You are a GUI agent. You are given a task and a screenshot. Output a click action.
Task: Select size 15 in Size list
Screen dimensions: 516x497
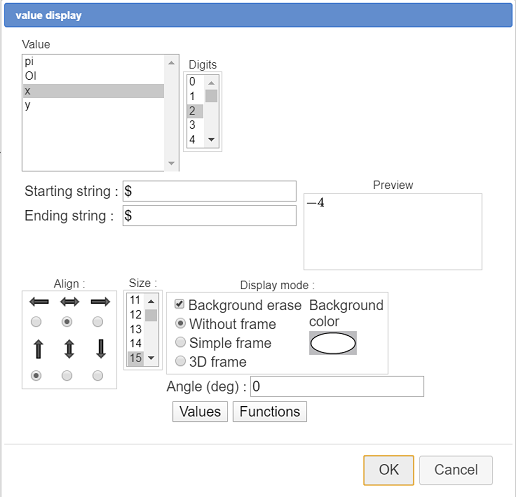click(x=136, y=358)
